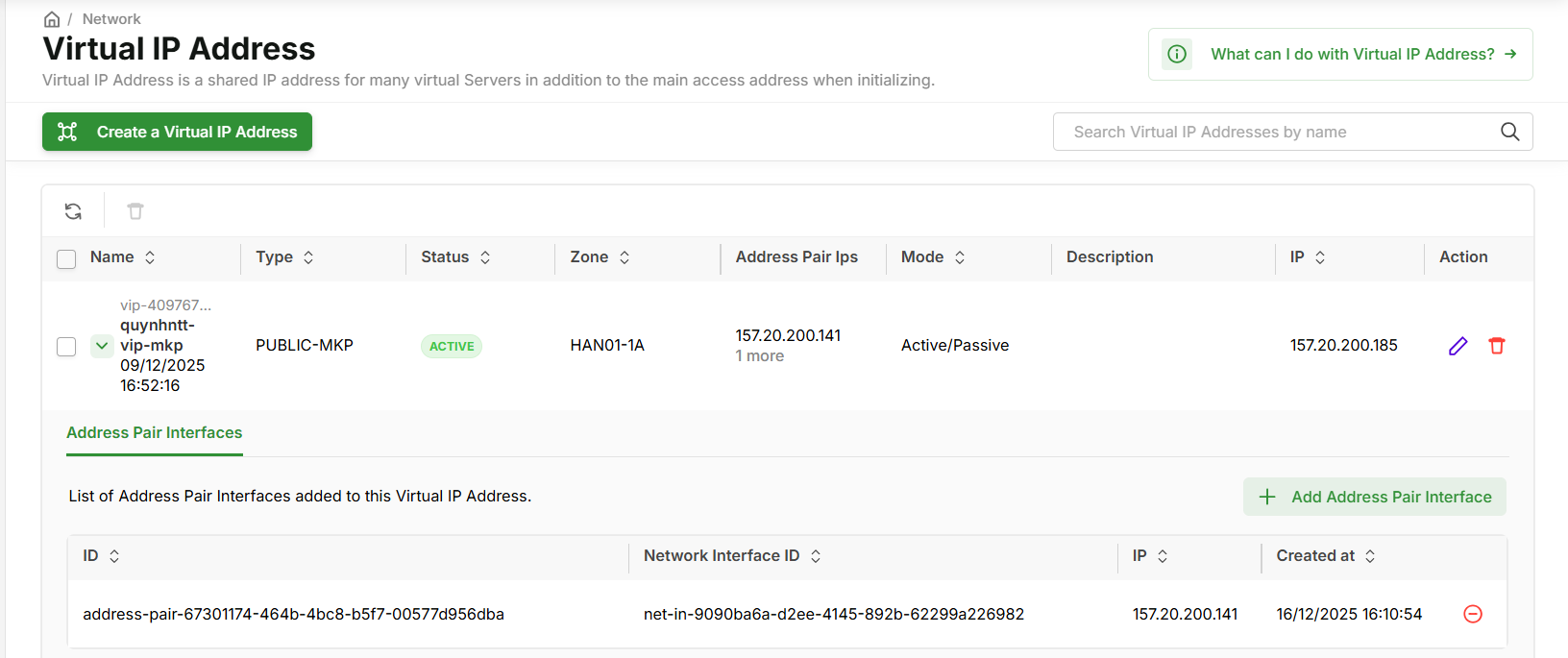Screen dimensions: 1568x658
Task: Remove the address pair interface row
Action: coord(1472,614)
